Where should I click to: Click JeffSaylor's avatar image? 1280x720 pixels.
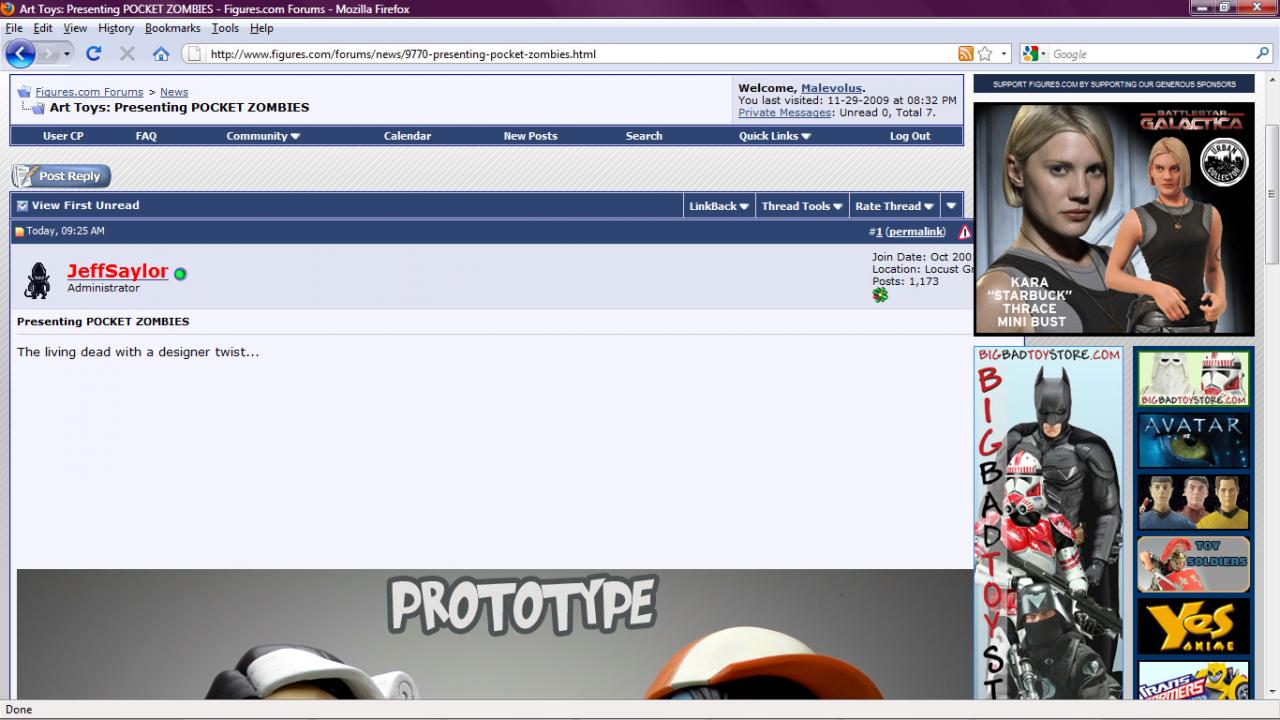coord(38,280)
